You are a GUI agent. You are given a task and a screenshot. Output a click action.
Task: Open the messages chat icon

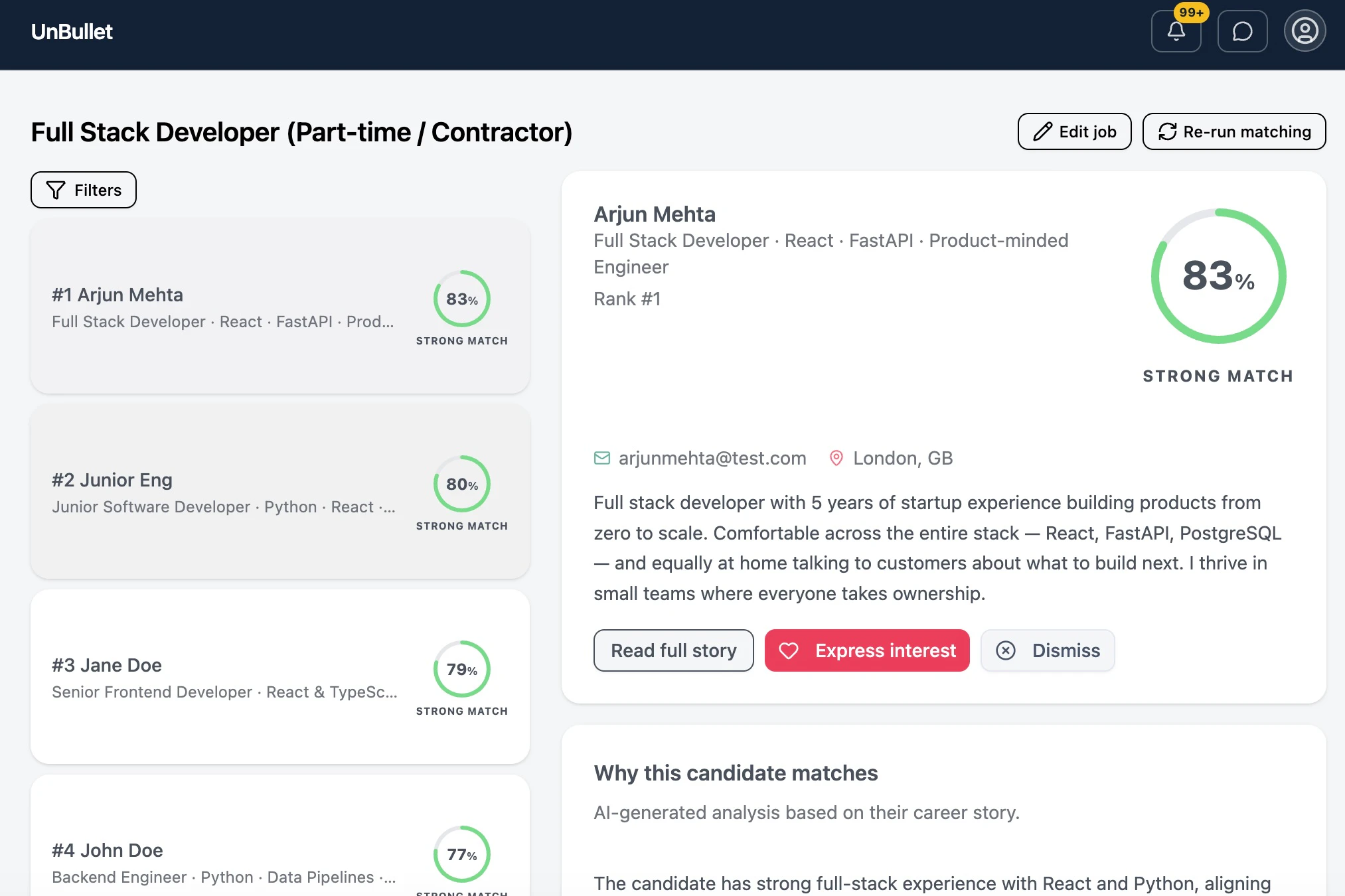pos(1242,31)
